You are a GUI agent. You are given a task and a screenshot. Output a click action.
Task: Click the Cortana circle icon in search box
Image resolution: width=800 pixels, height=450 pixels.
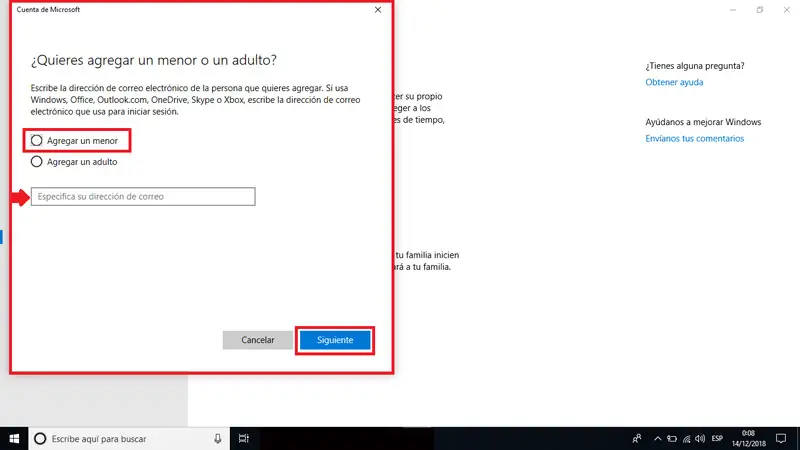pyautogui.click(x=40, y=439)
